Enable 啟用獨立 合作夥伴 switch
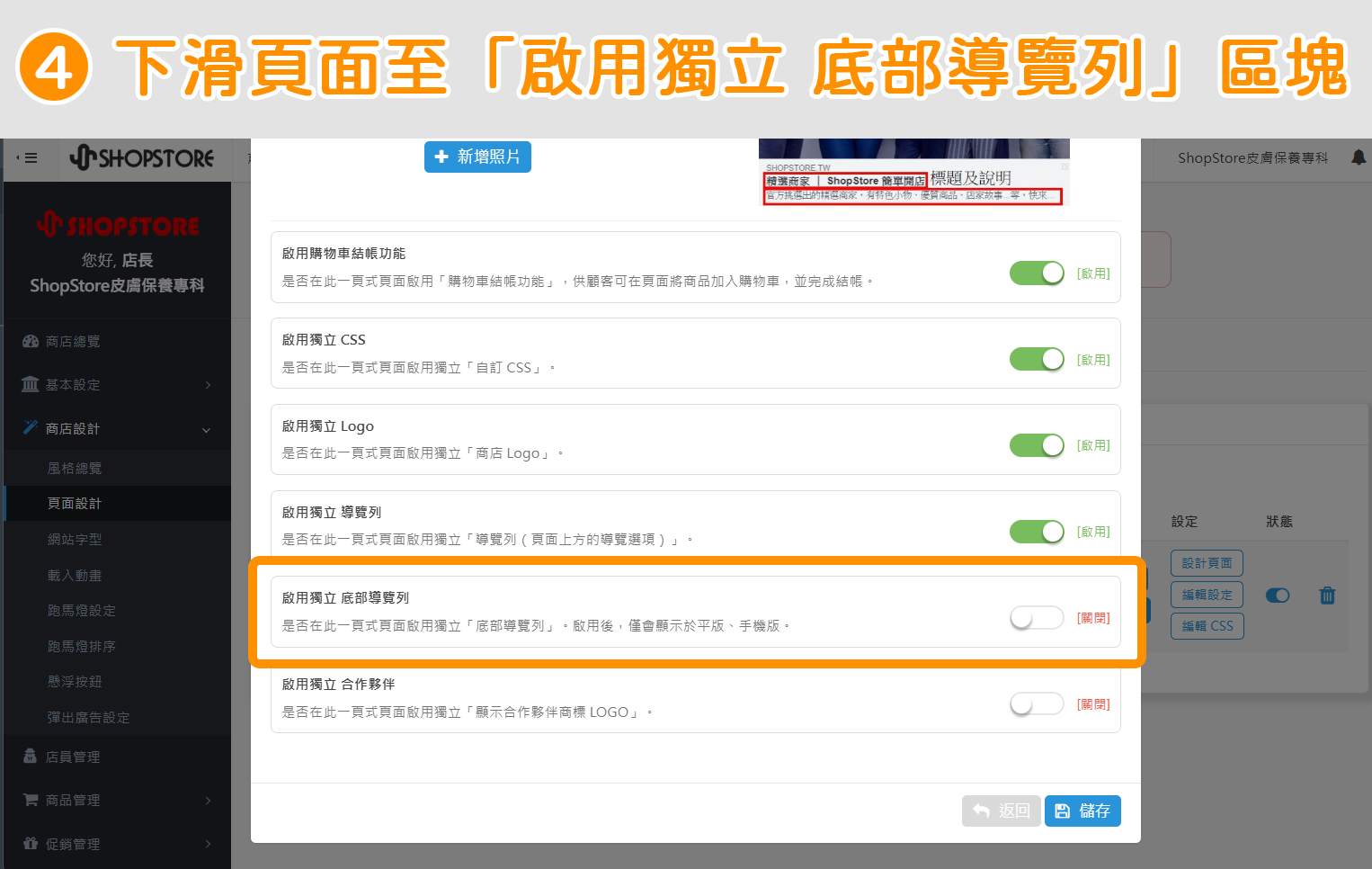Viewport: 1372px width, 869px height. [1037, 703]
